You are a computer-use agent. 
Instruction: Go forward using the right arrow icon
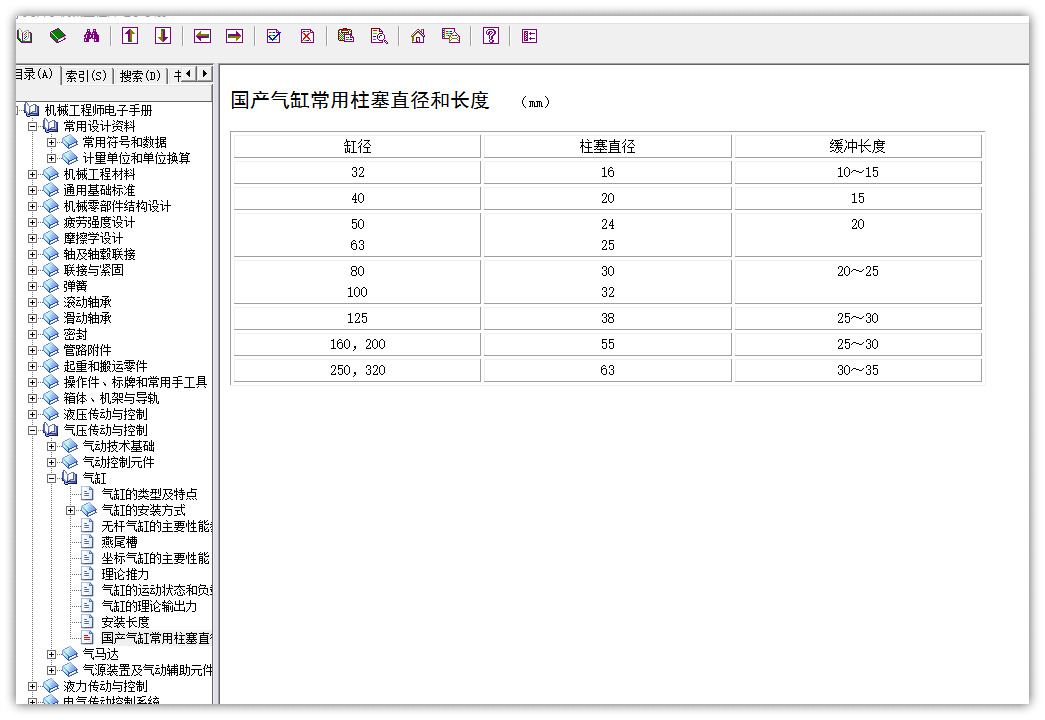coord(234,36)
